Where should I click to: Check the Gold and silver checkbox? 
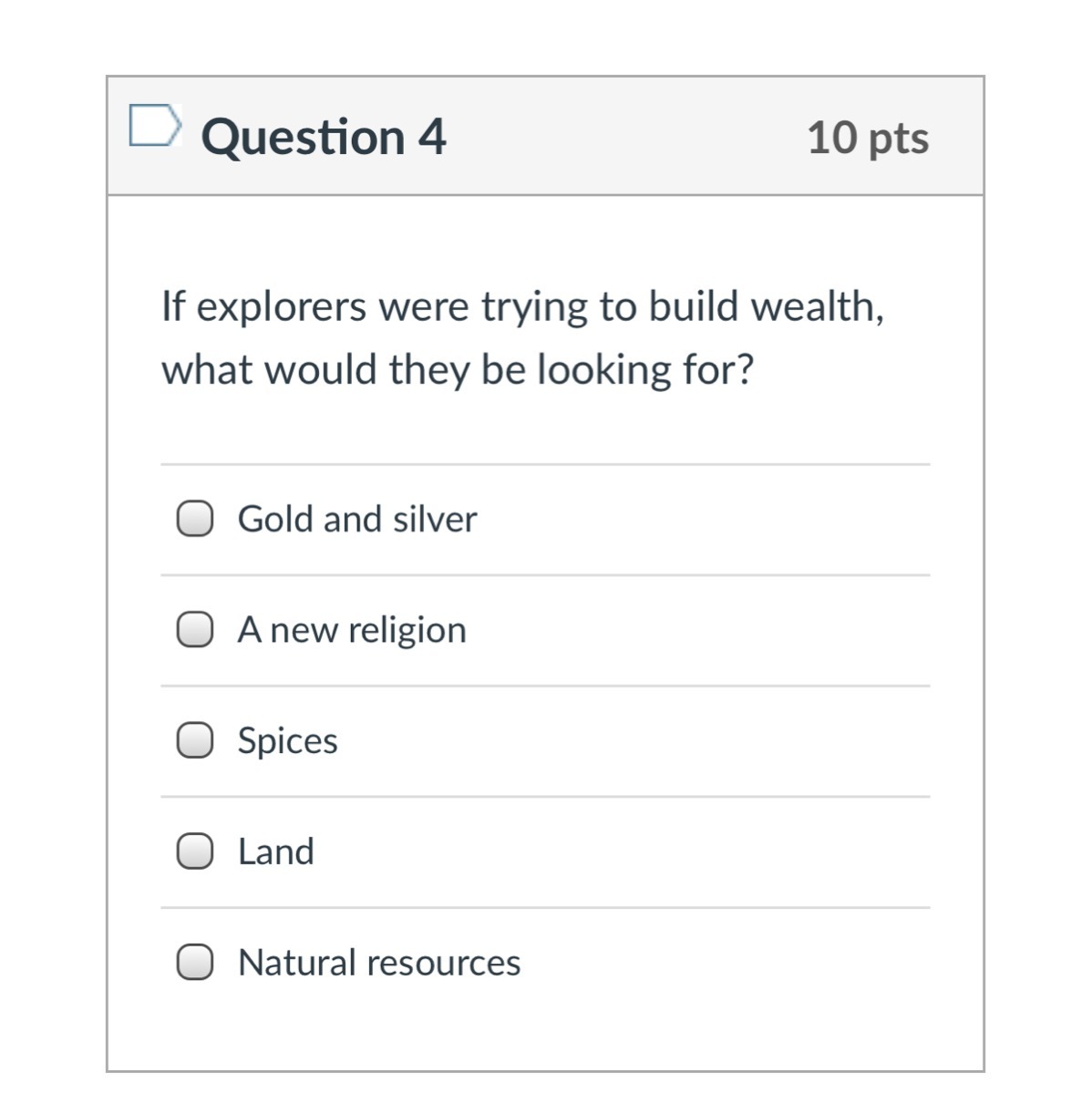pos(194,519)
